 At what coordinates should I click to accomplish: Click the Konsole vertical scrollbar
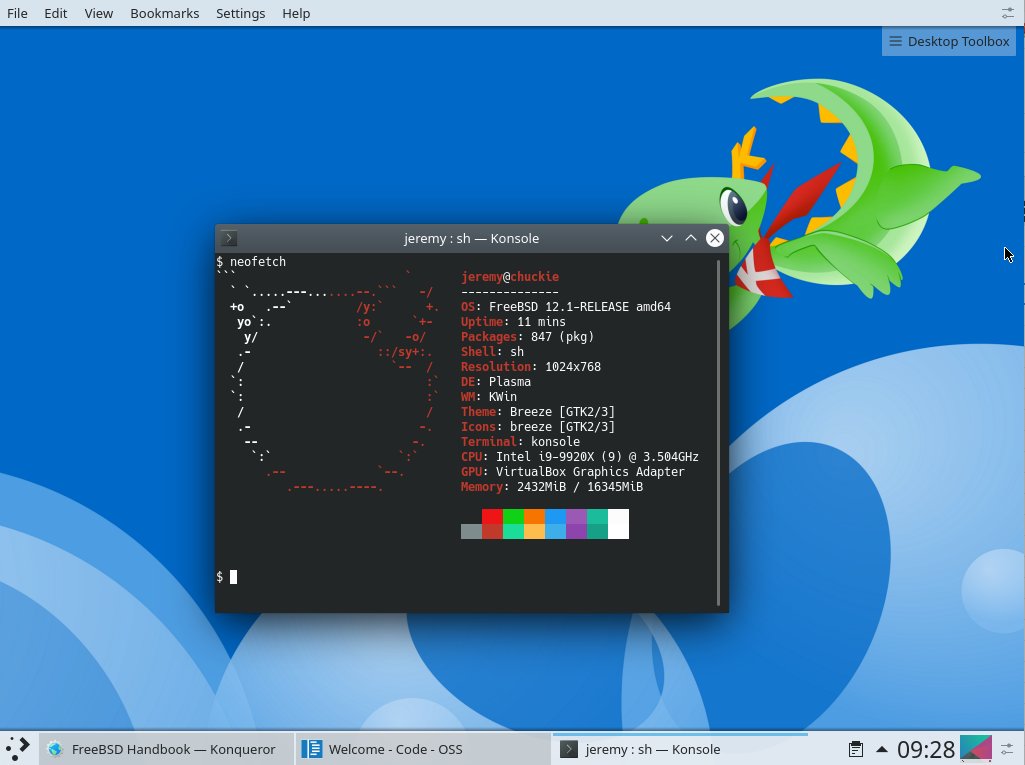point(718,432)
